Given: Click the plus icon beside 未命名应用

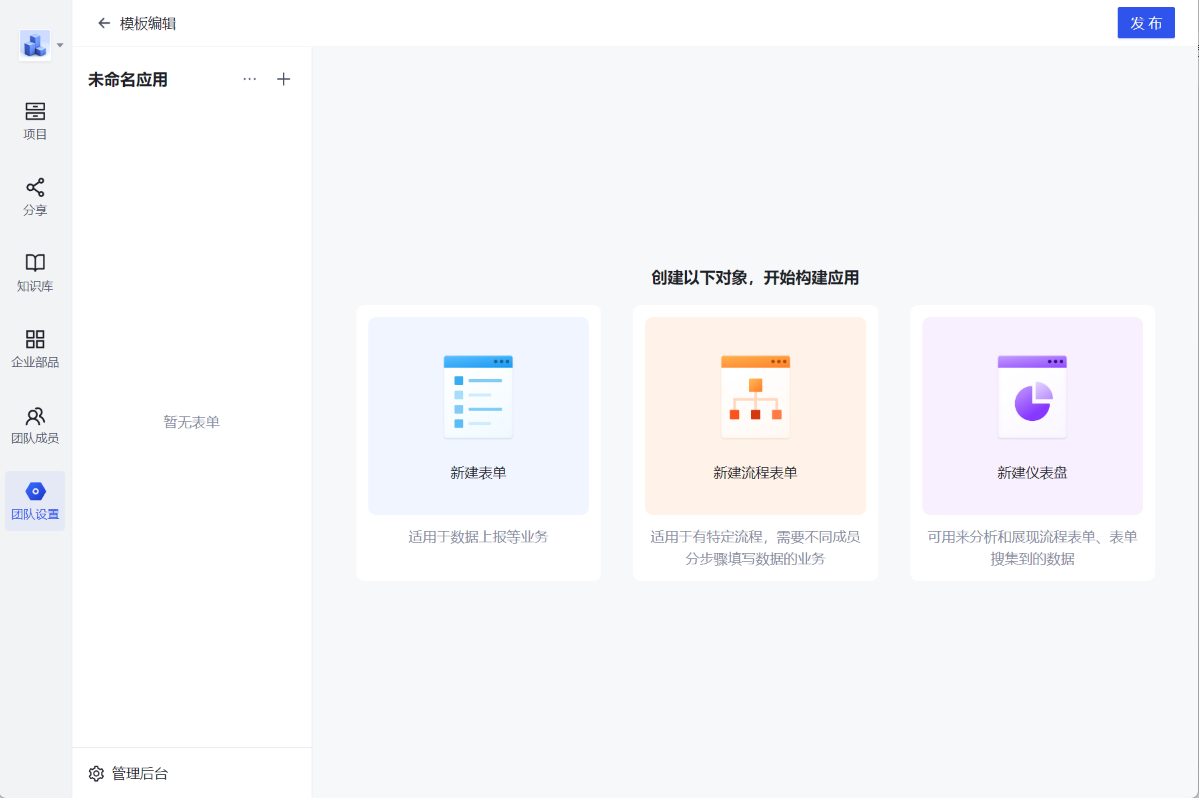Looking at the screenshot, I should (x=284, y=79).
